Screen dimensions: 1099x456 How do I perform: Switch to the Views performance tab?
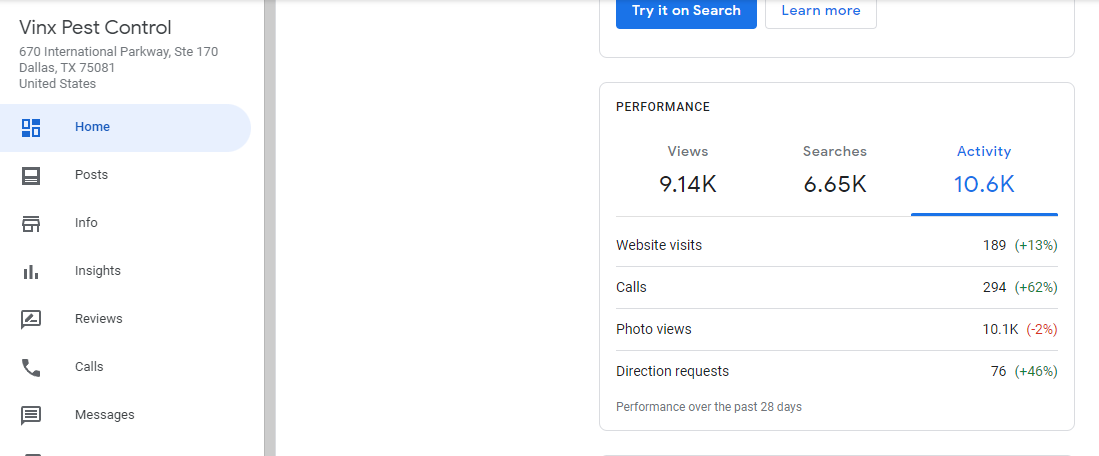click(x=687, y=170)
